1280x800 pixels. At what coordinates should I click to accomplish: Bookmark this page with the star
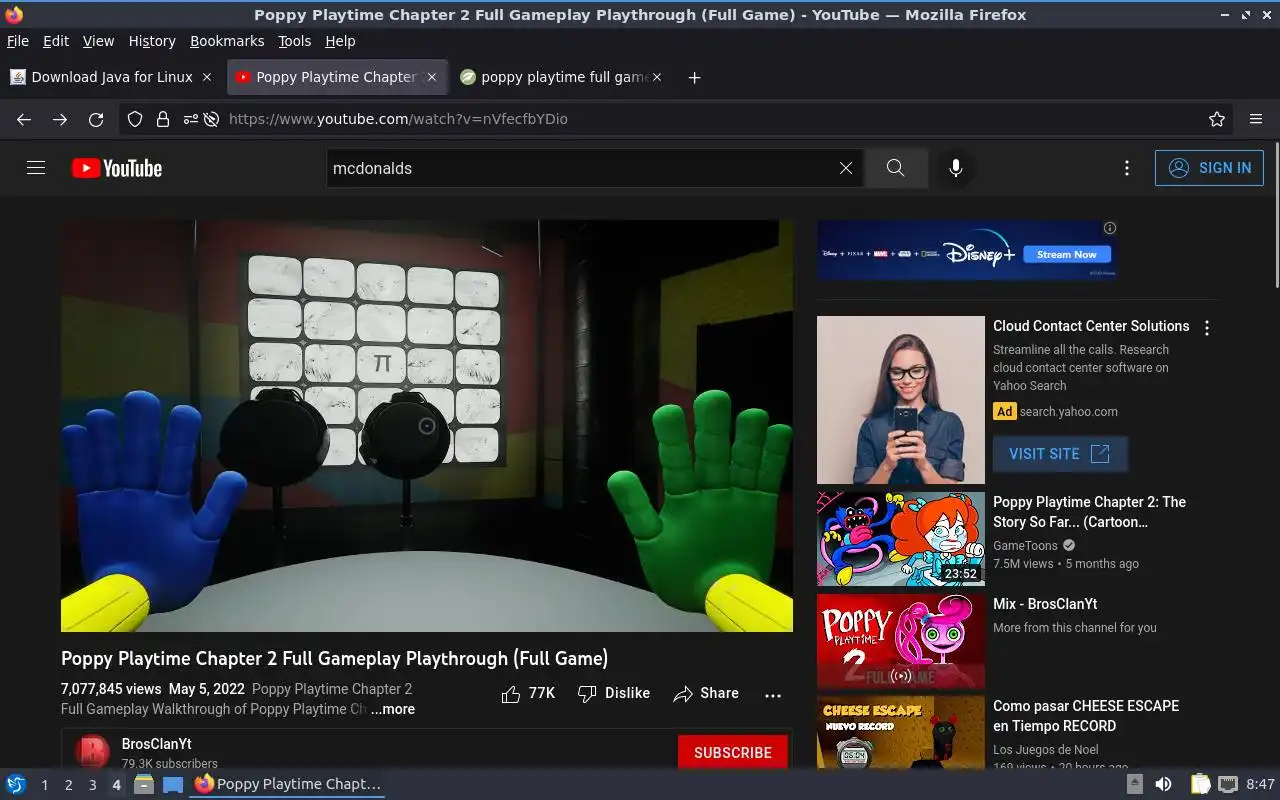click(1217, 119)
